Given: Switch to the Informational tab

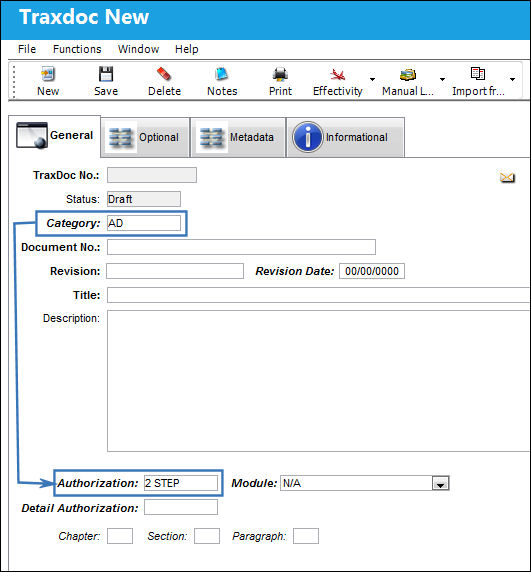Looking at the screenshot, I should [345, 137].
